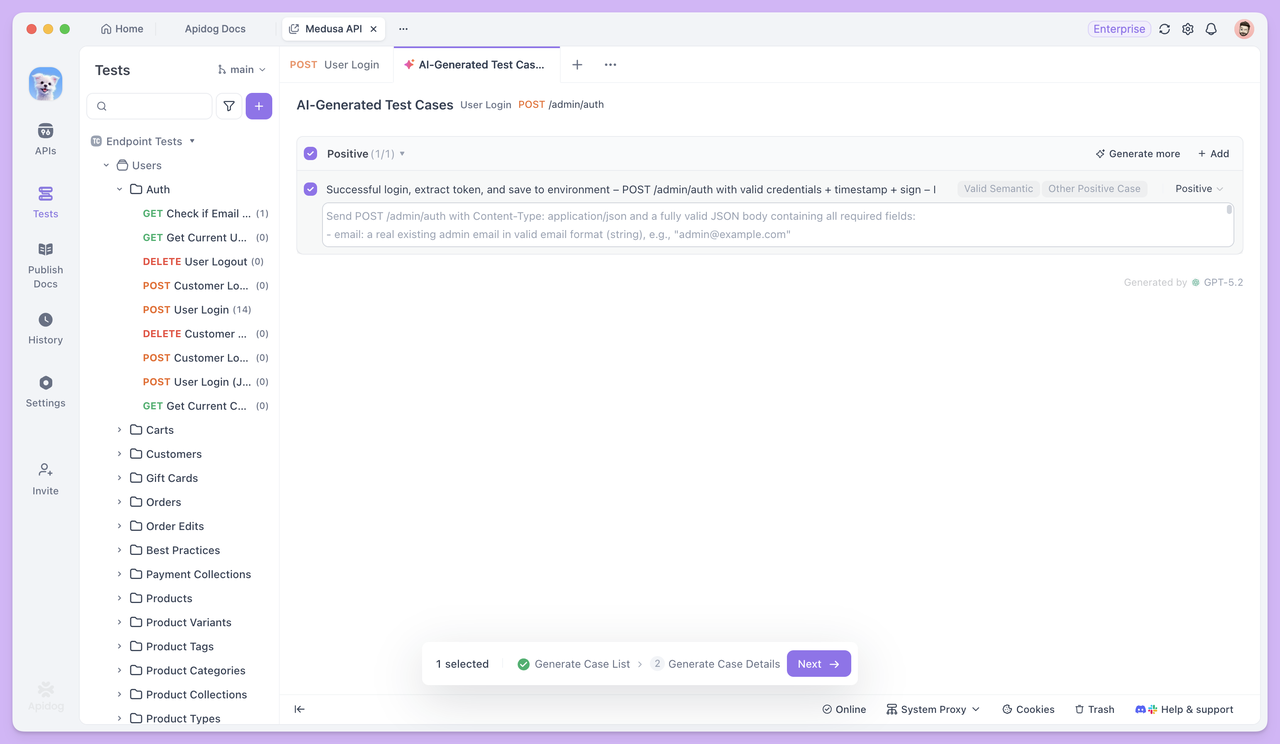Open Settings from left sidebar
The height and width of the screenshot is (744, 1280).
[45, 391]
